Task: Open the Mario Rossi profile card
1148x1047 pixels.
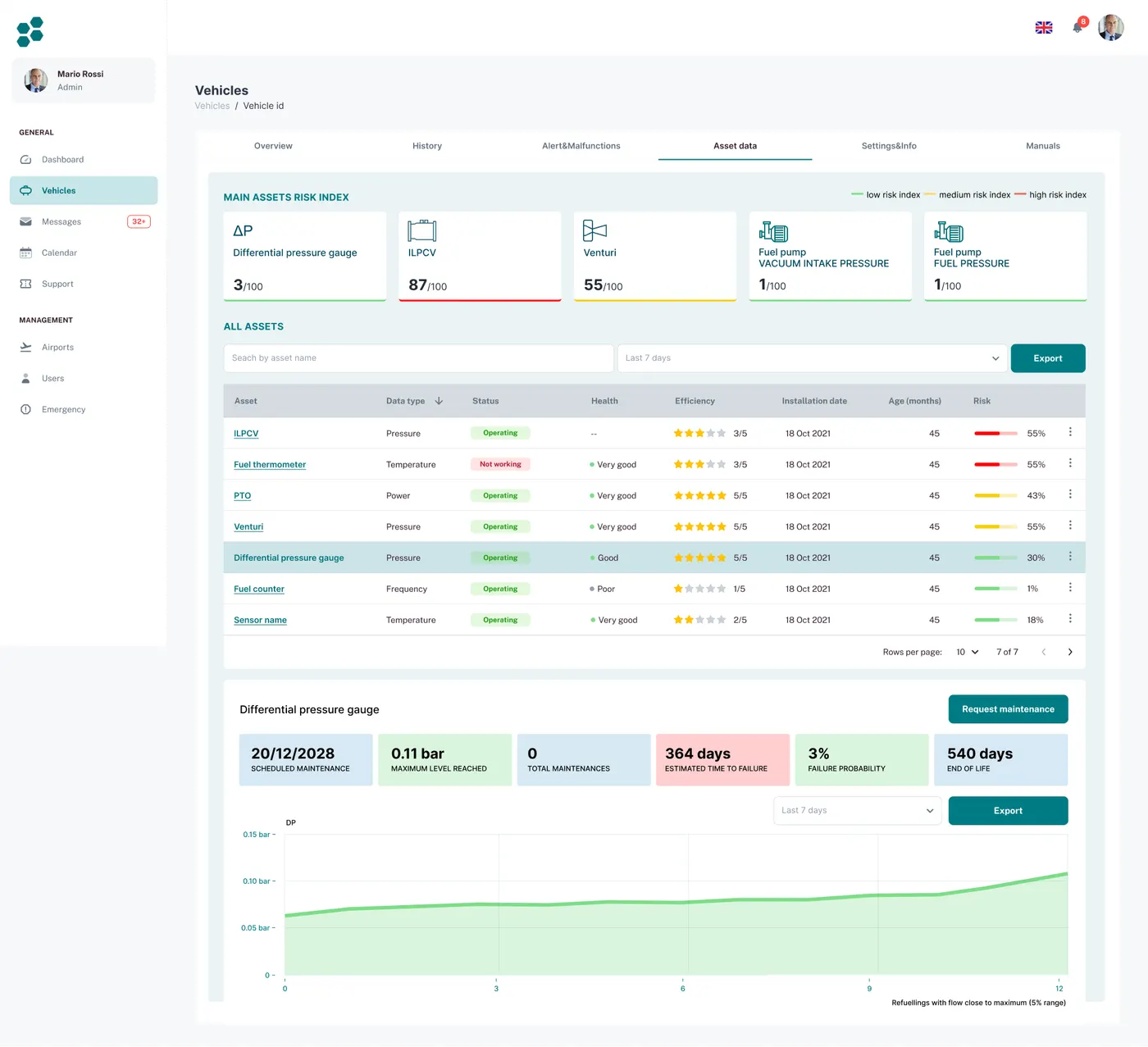Action: point(83,80)
